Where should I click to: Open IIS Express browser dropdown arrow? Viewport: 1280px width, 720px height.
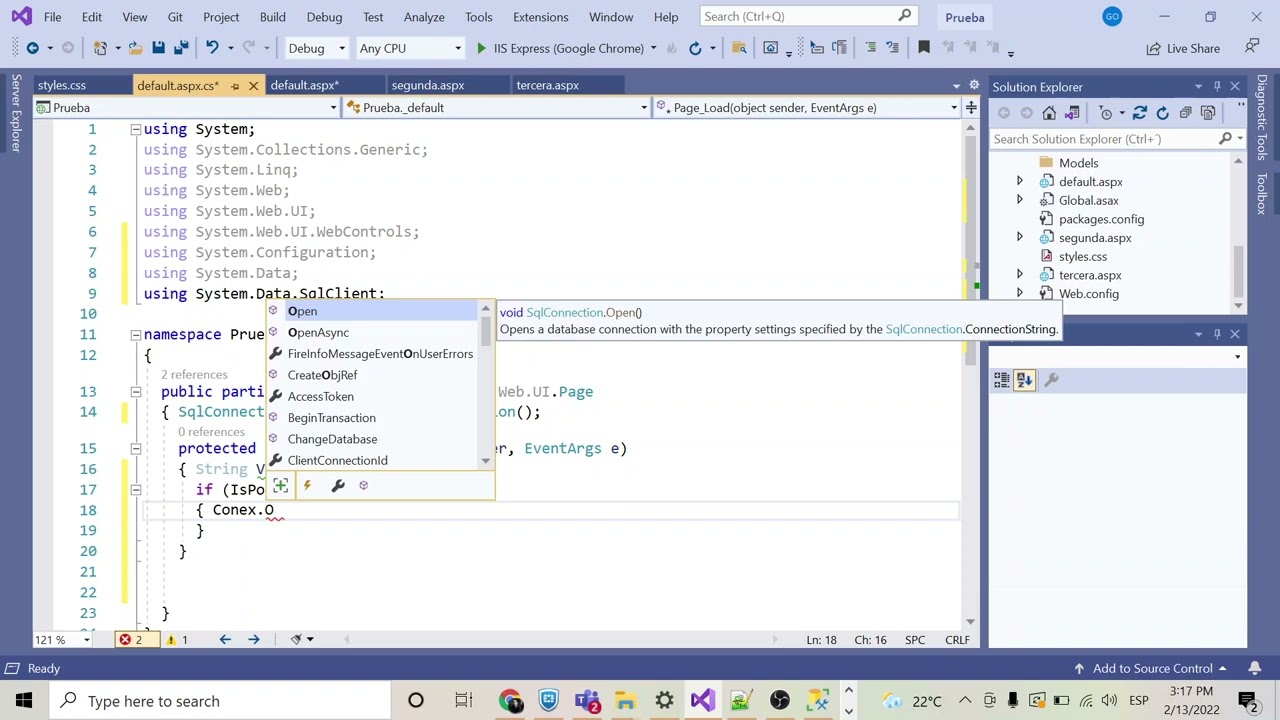point(653,48)
